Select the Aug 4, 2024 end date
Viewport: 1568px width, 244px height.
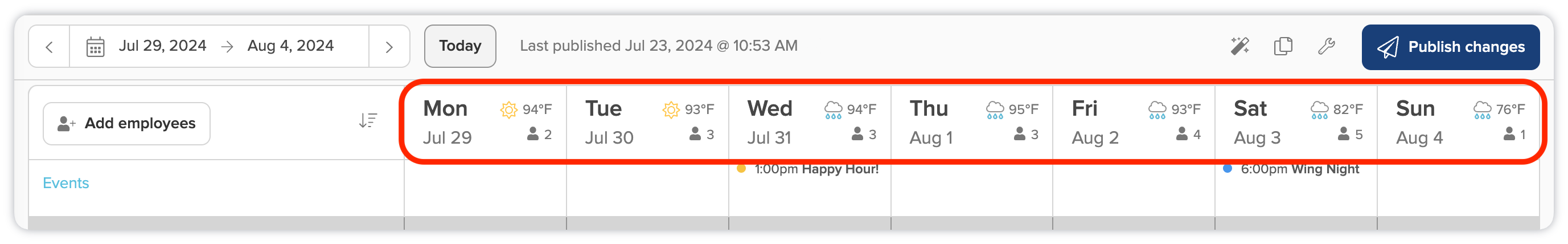(290, 46)
